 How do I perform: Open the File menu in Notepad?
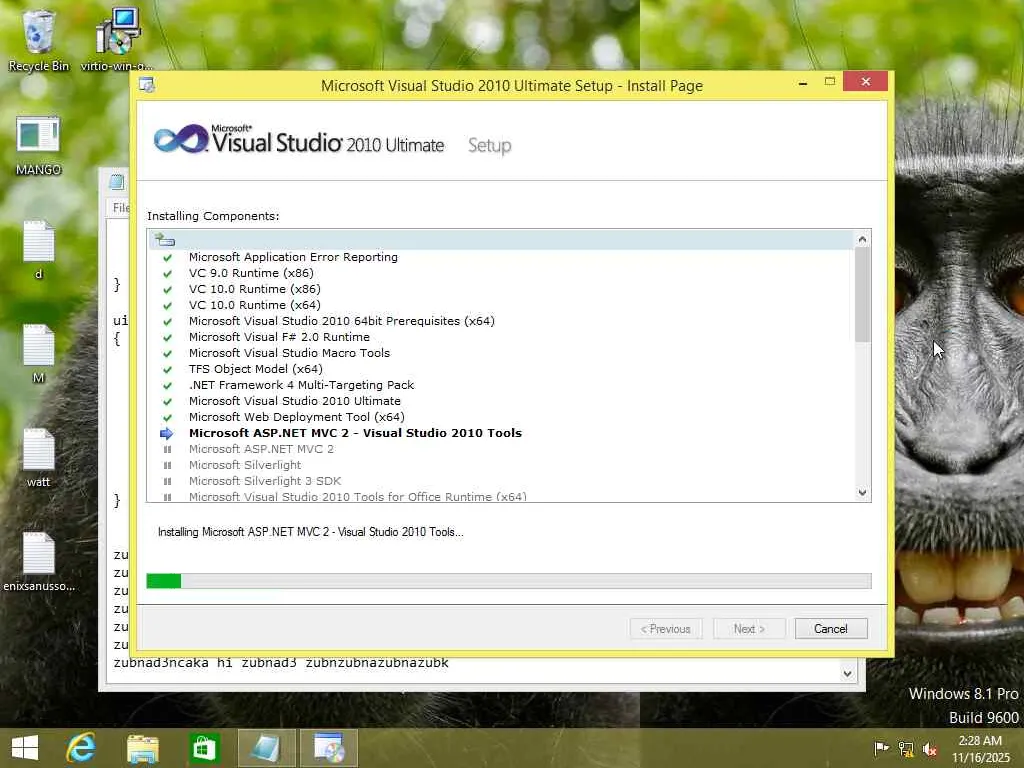[121, 208]
